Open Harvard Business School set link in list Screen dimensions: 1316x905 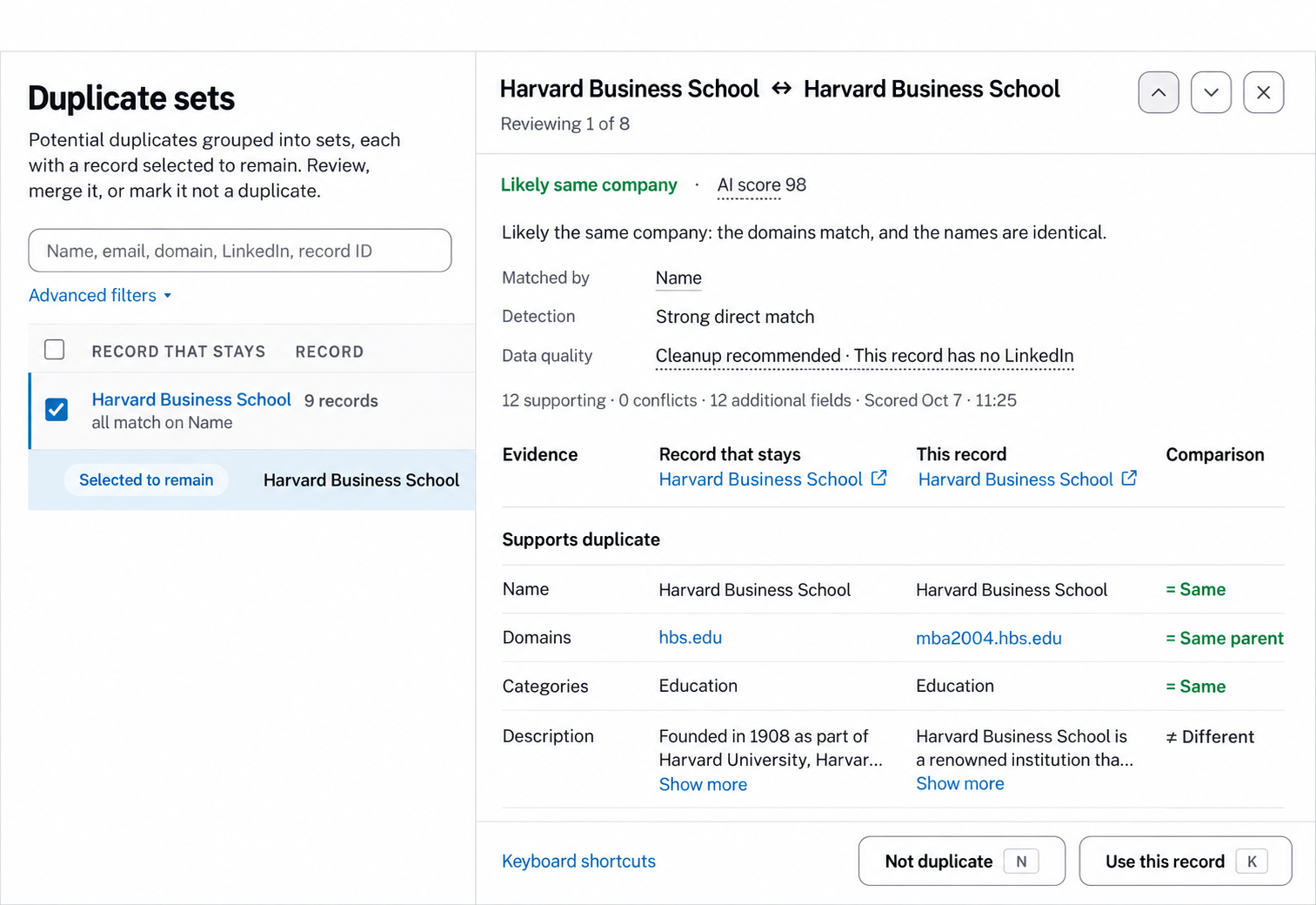tap(191, 399)
